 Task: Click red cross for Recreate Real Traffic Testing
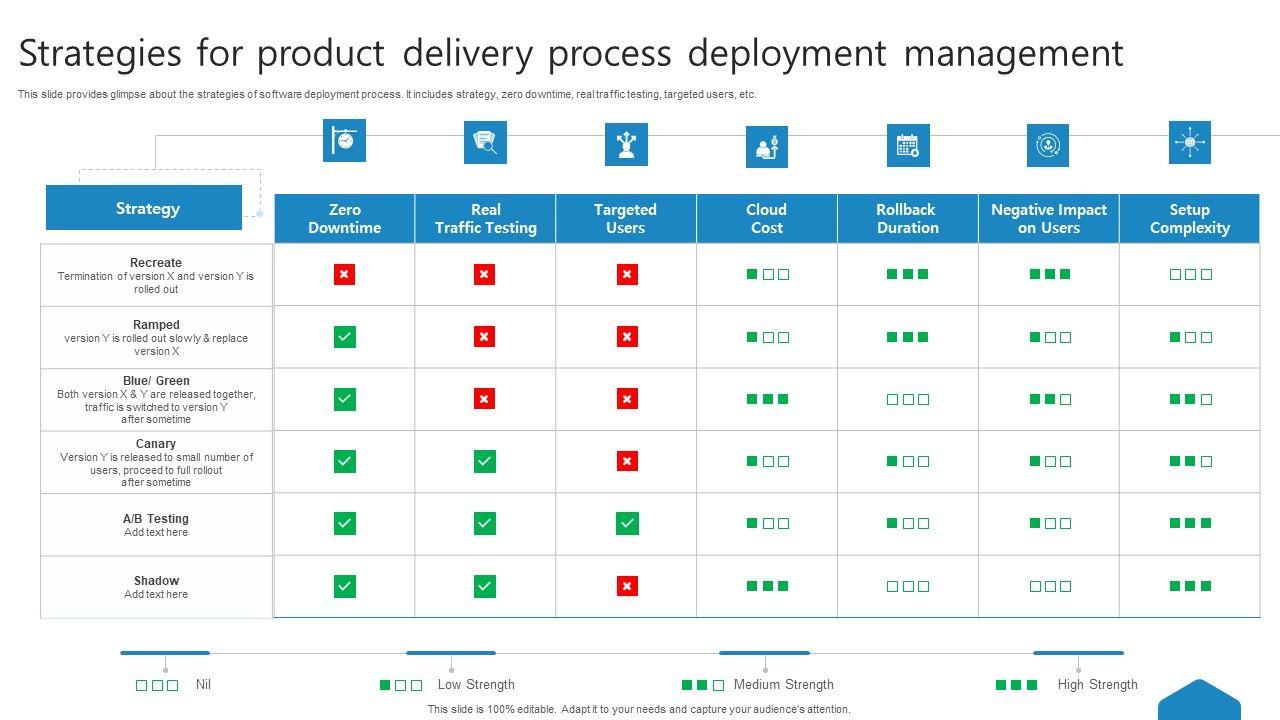point(485,274)
